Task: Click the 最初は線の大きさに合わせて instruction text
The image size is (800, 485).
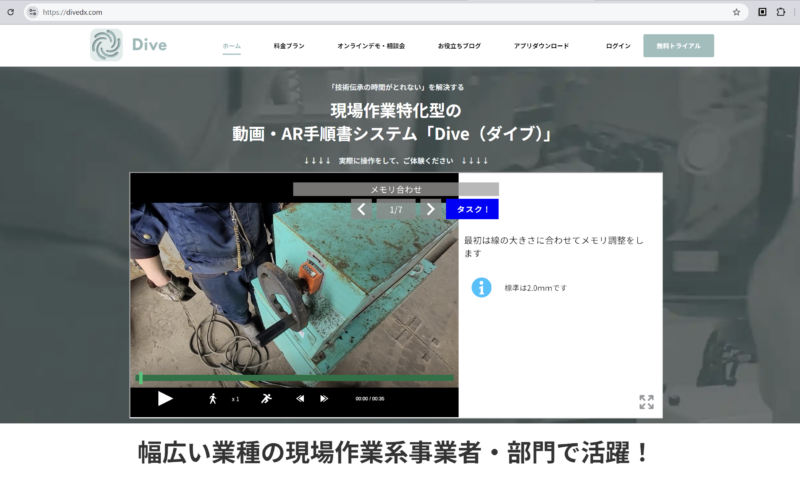Action: coord(554,246)
